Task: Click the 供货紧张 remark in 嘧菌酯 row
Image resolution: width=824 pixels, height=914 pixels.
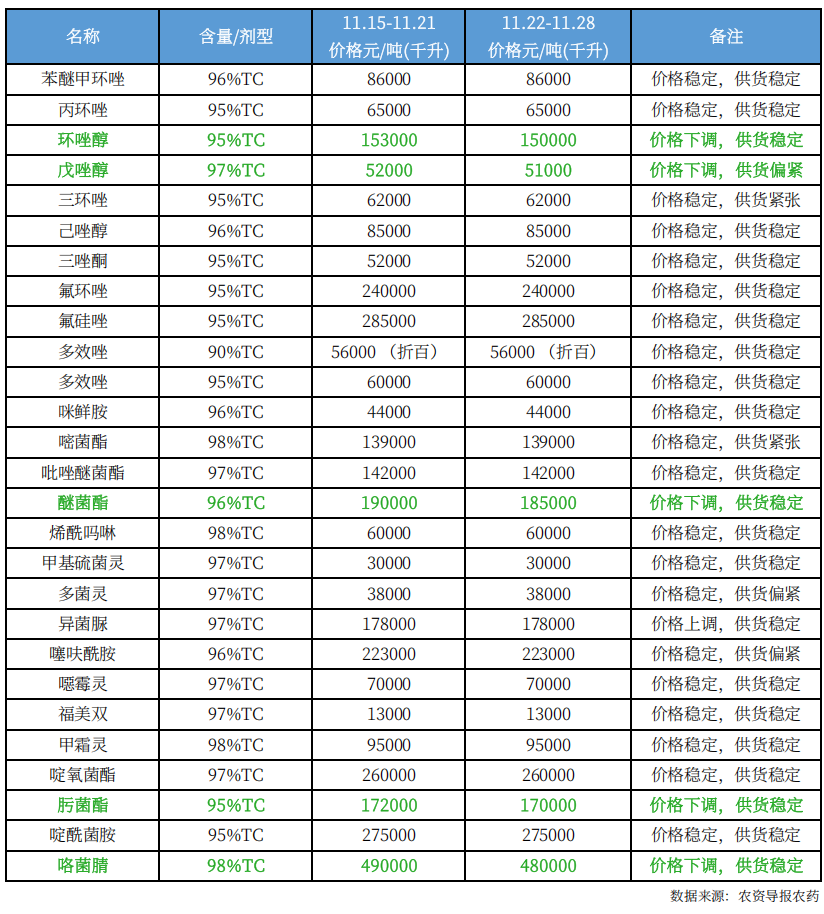Action: (767, 442)
